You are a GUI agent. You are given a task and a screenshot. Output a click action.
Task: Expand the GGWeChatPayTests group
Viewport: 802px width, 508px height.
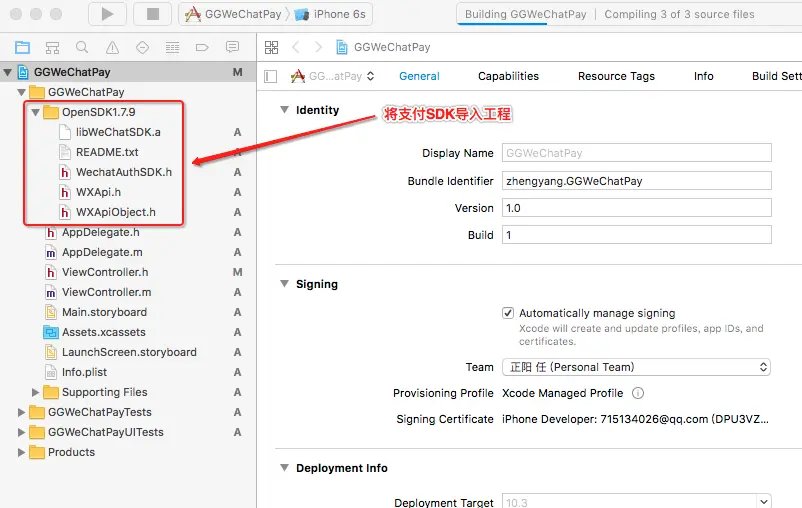click(x=21, y=412)
